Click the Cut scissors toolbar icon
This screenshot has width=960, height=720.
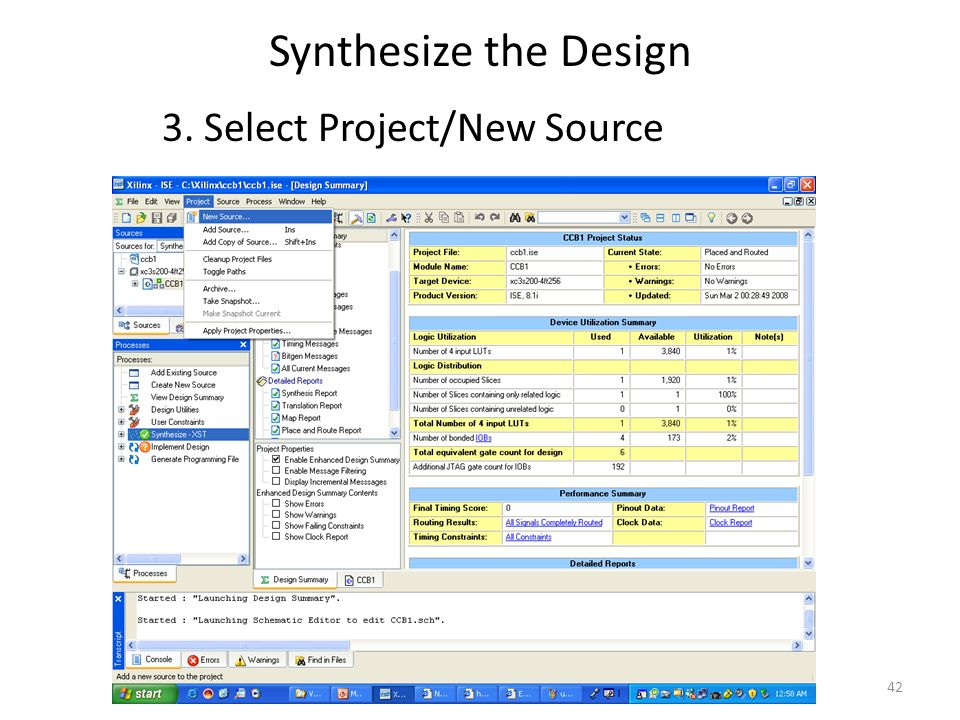(429, 218)
